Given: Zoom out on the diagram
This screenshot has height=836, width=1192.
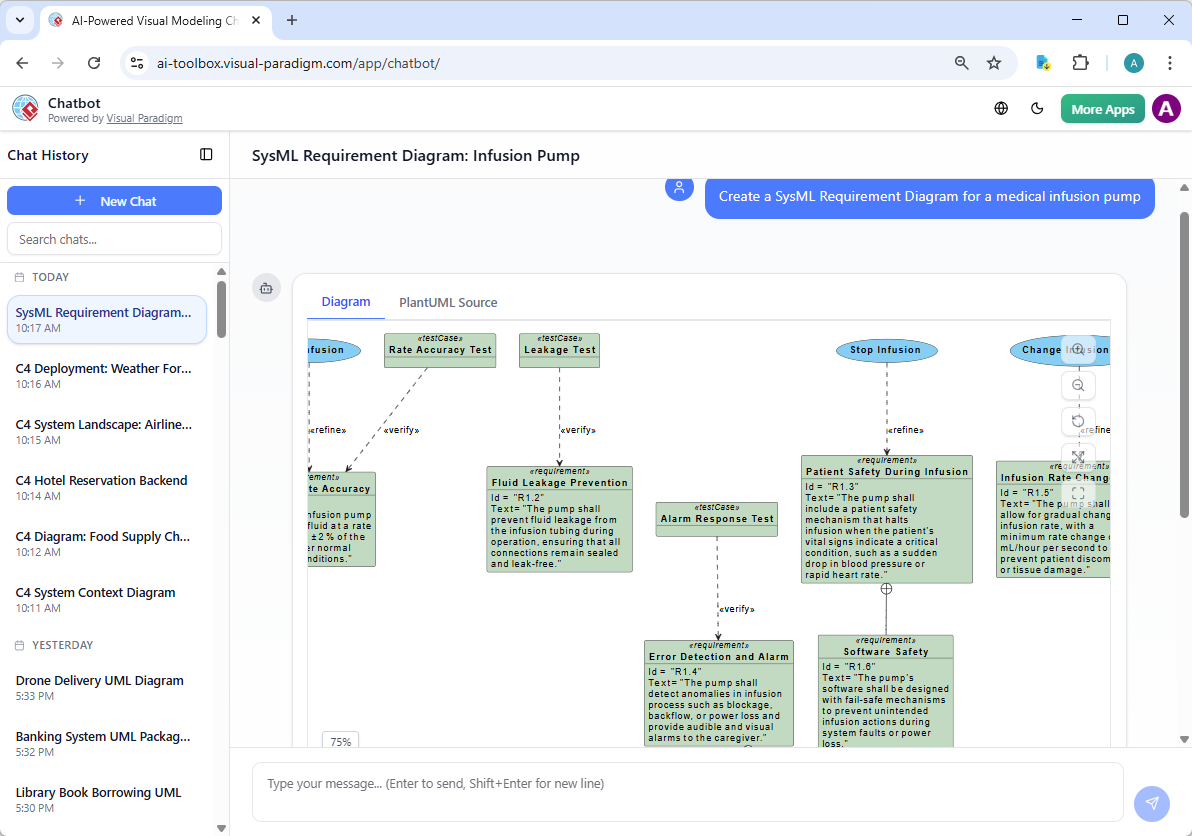Looking at the screenshot, I should pyautogui.click(x=1078, y=385).
